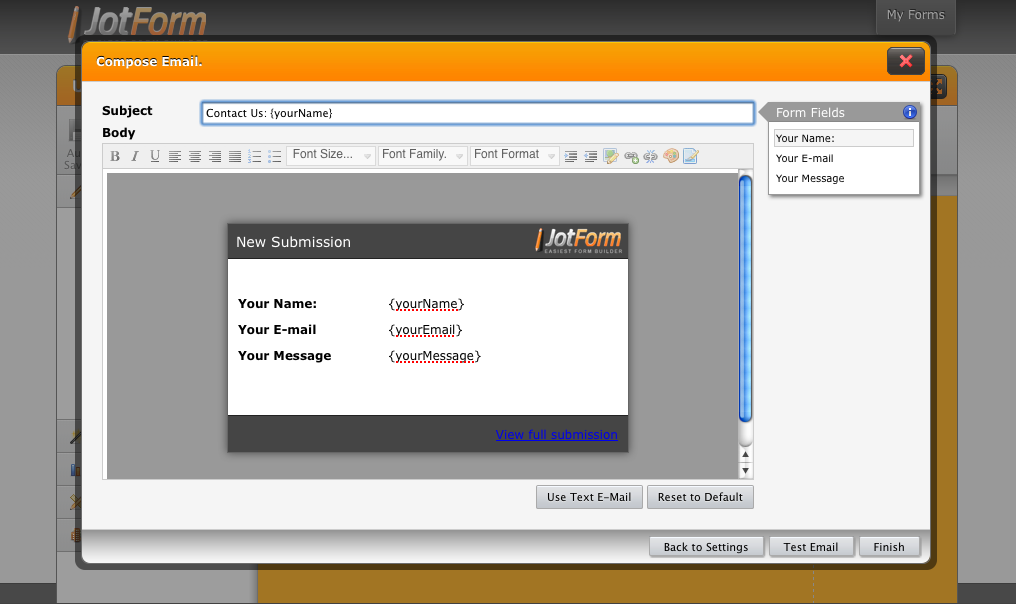Image resolution: width=1016 pixels, height=604 pixels.
Task: Click the insert link icon
Action: [631, 156]
